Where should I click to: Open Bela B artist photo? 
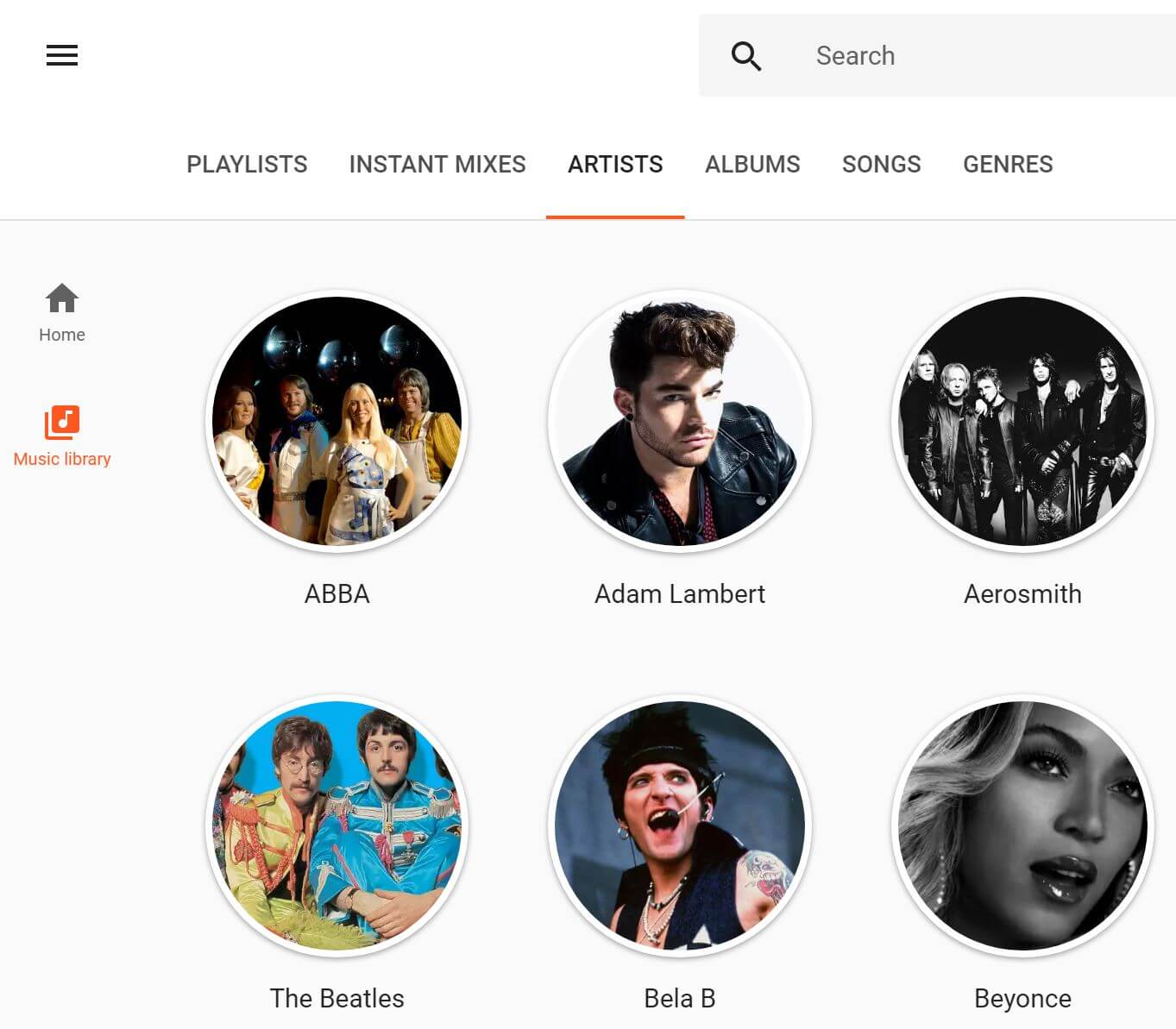coord(680,825)
